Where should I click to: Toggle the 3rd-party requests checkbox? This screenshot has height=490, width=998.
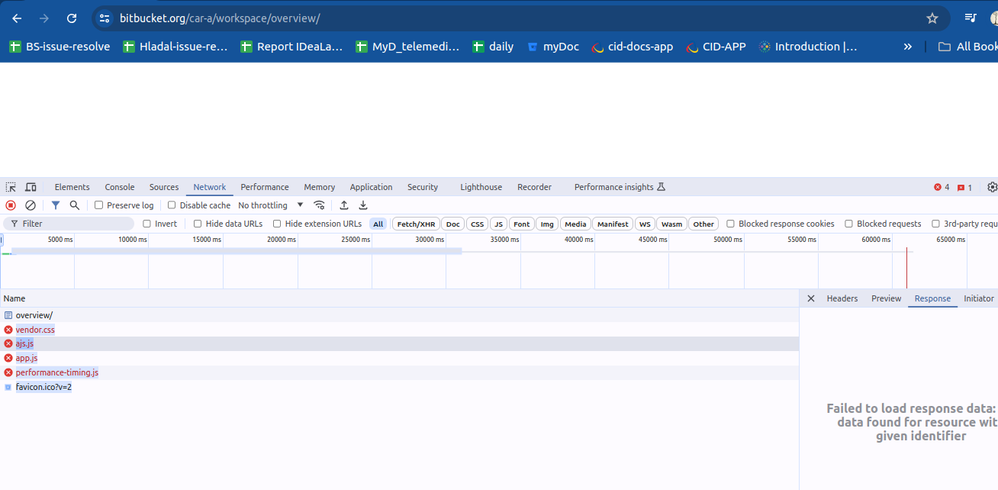pos(936,224)
